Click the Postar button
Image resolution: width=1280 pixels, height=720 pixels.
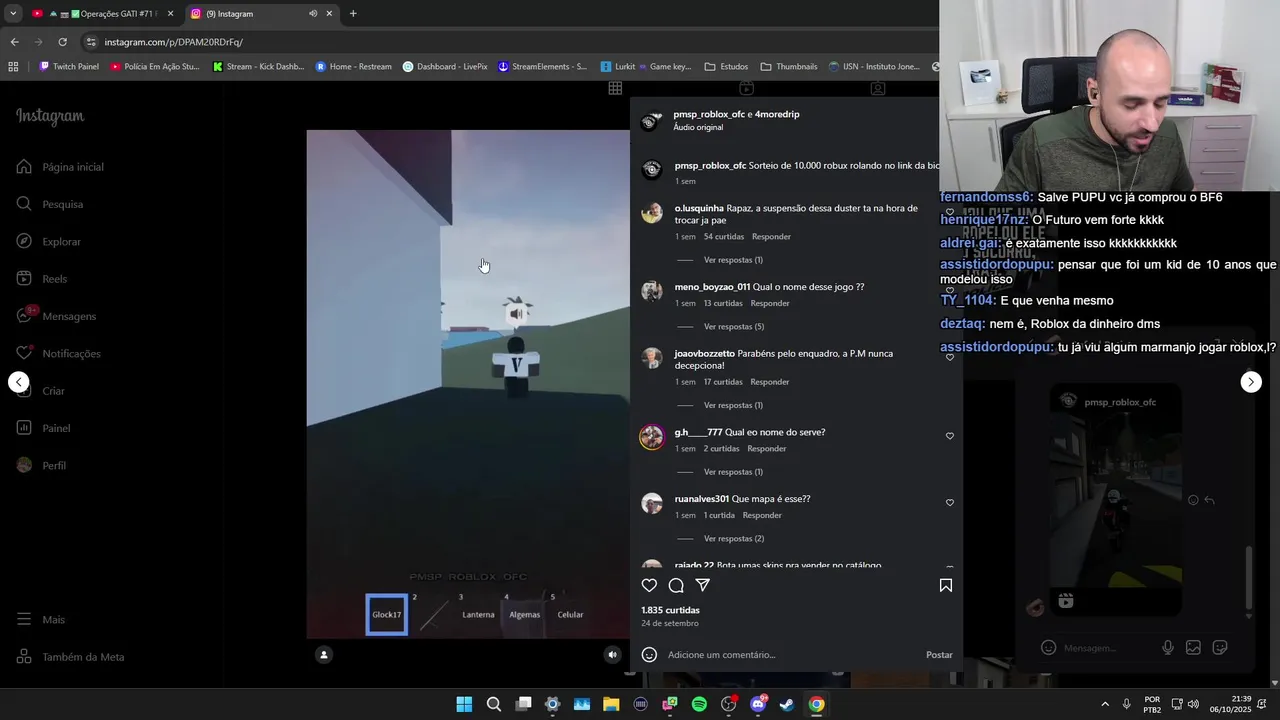939,655
